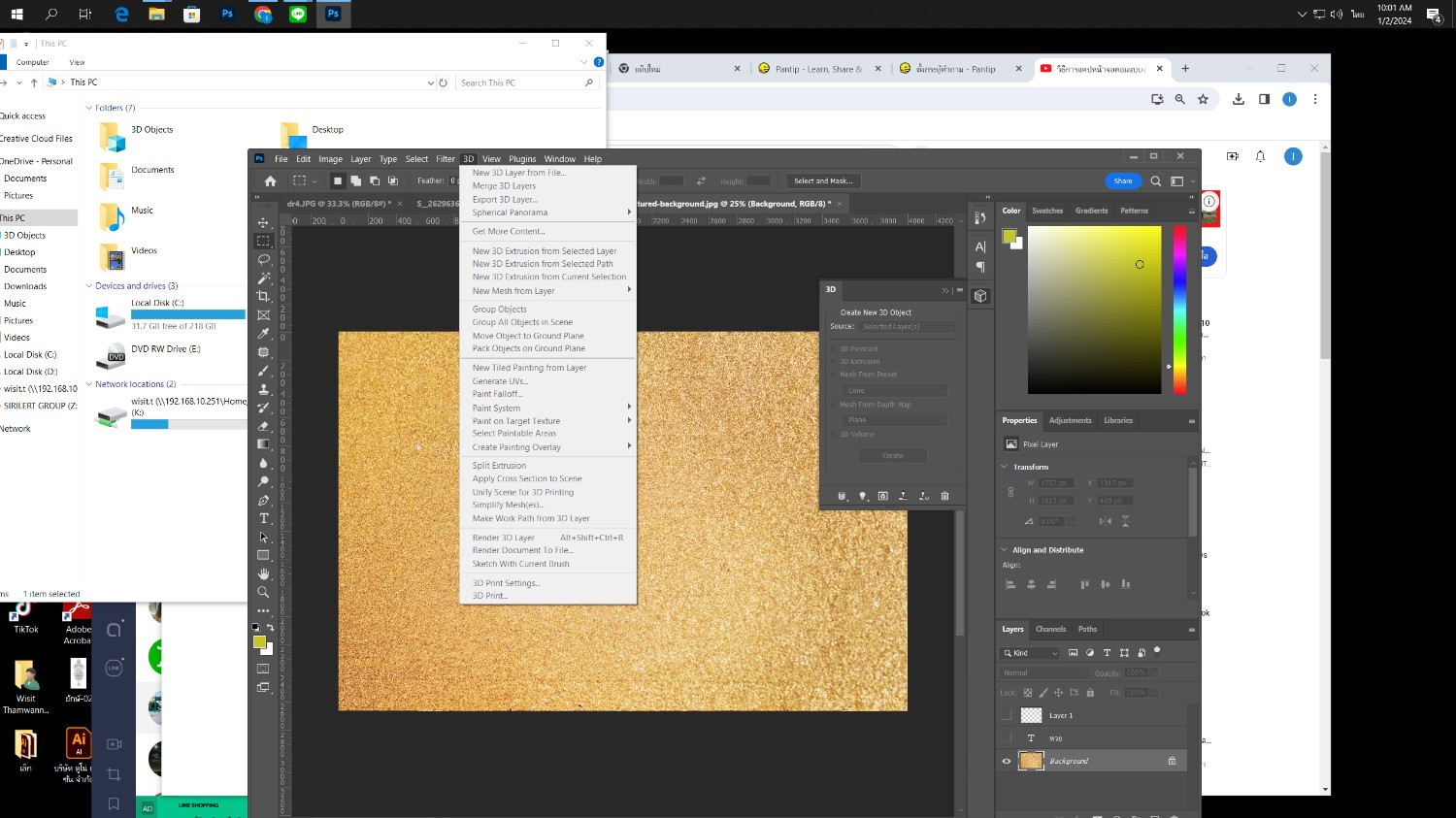
Task: Click the trash icon in 3D panel
Action: coord(944,496)
